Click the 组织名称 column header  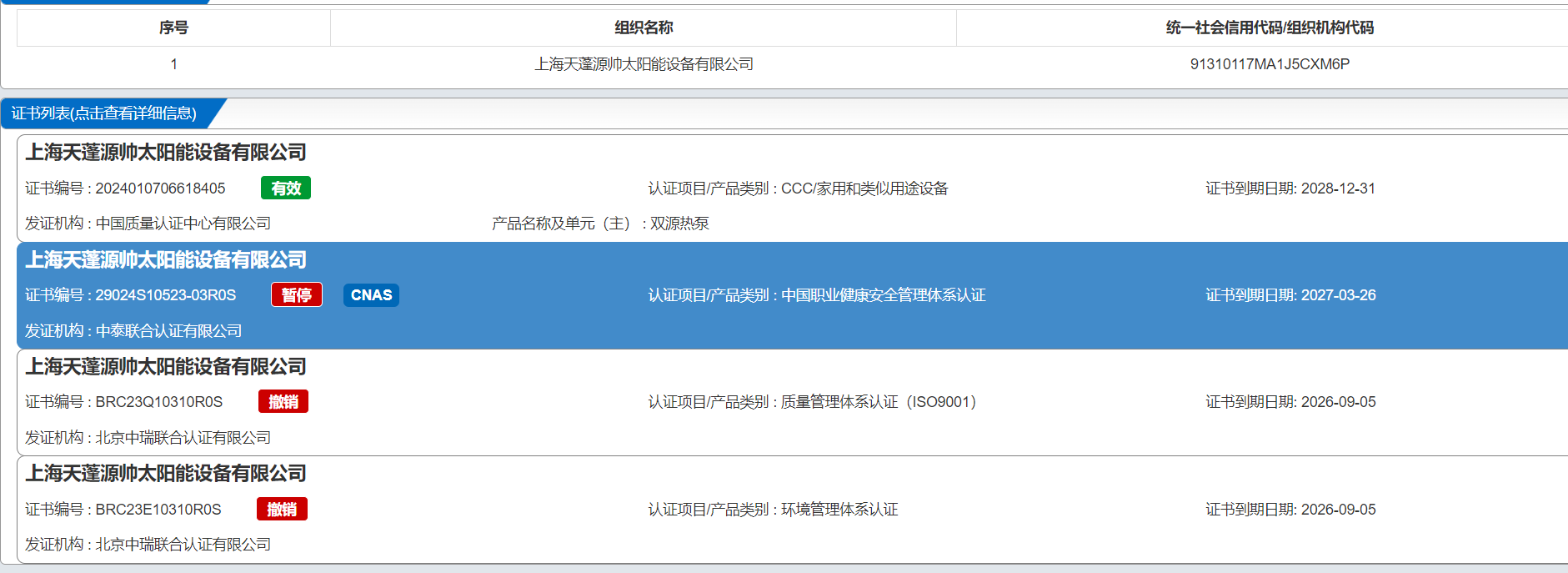[x=644, y=28]
